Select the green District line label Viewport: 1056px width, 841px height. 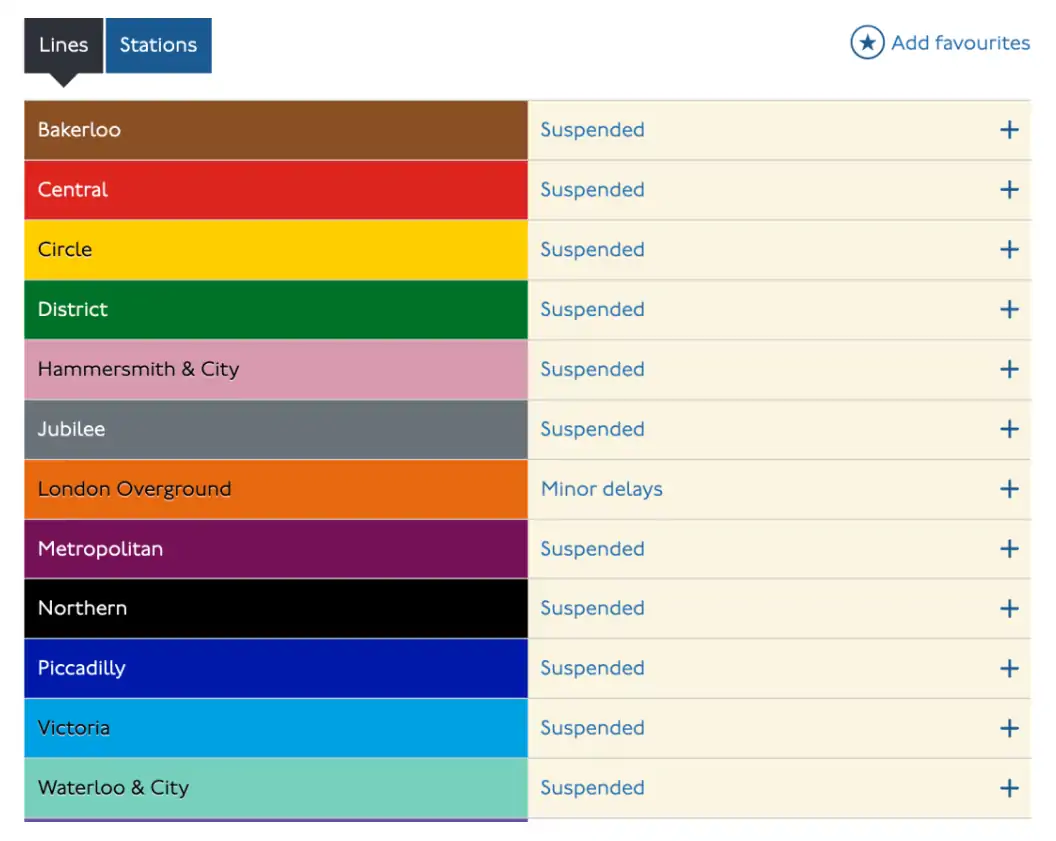276,310
